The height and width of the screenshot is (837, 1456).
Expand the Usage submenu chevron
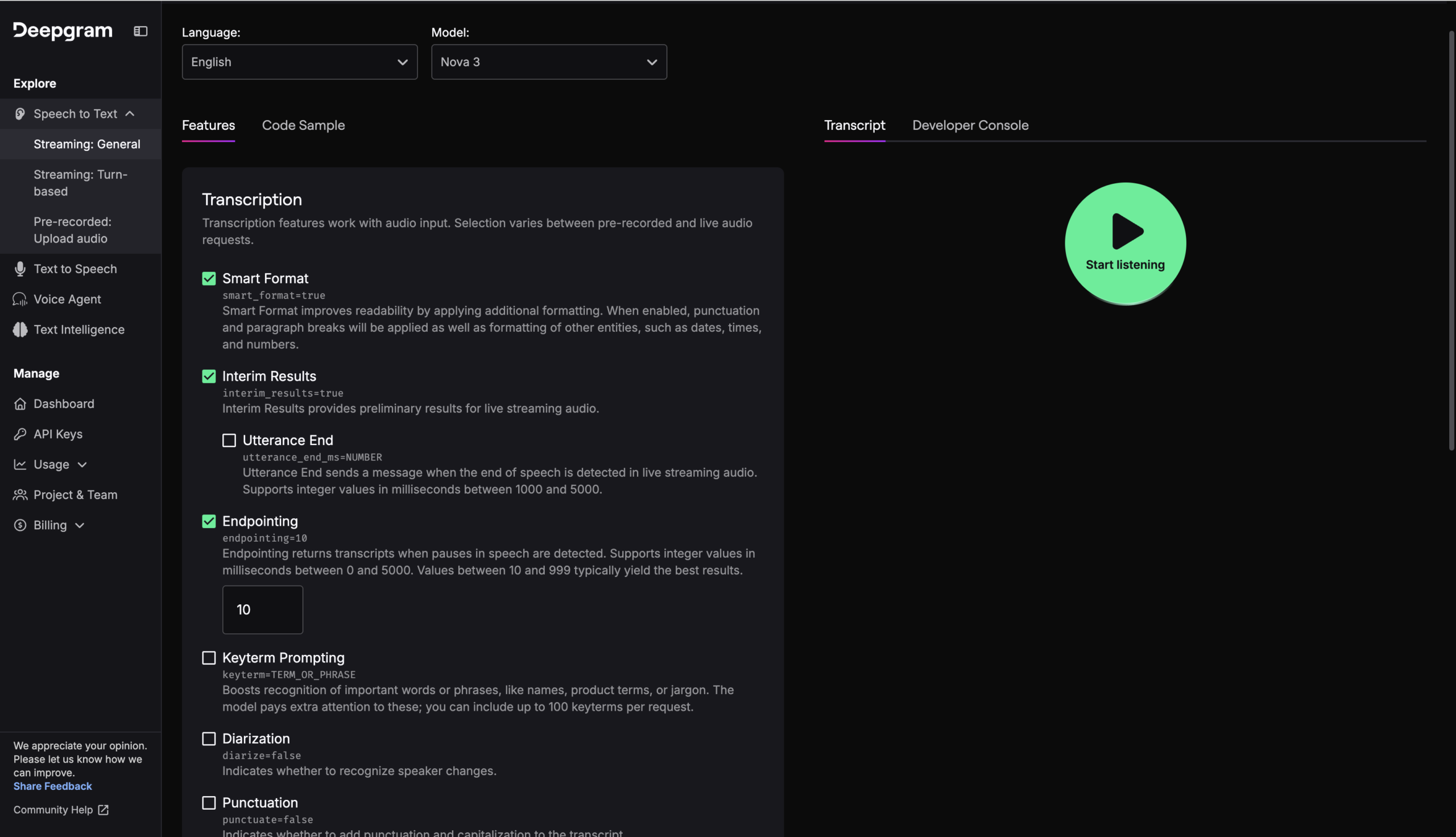[x=82, y=464]
